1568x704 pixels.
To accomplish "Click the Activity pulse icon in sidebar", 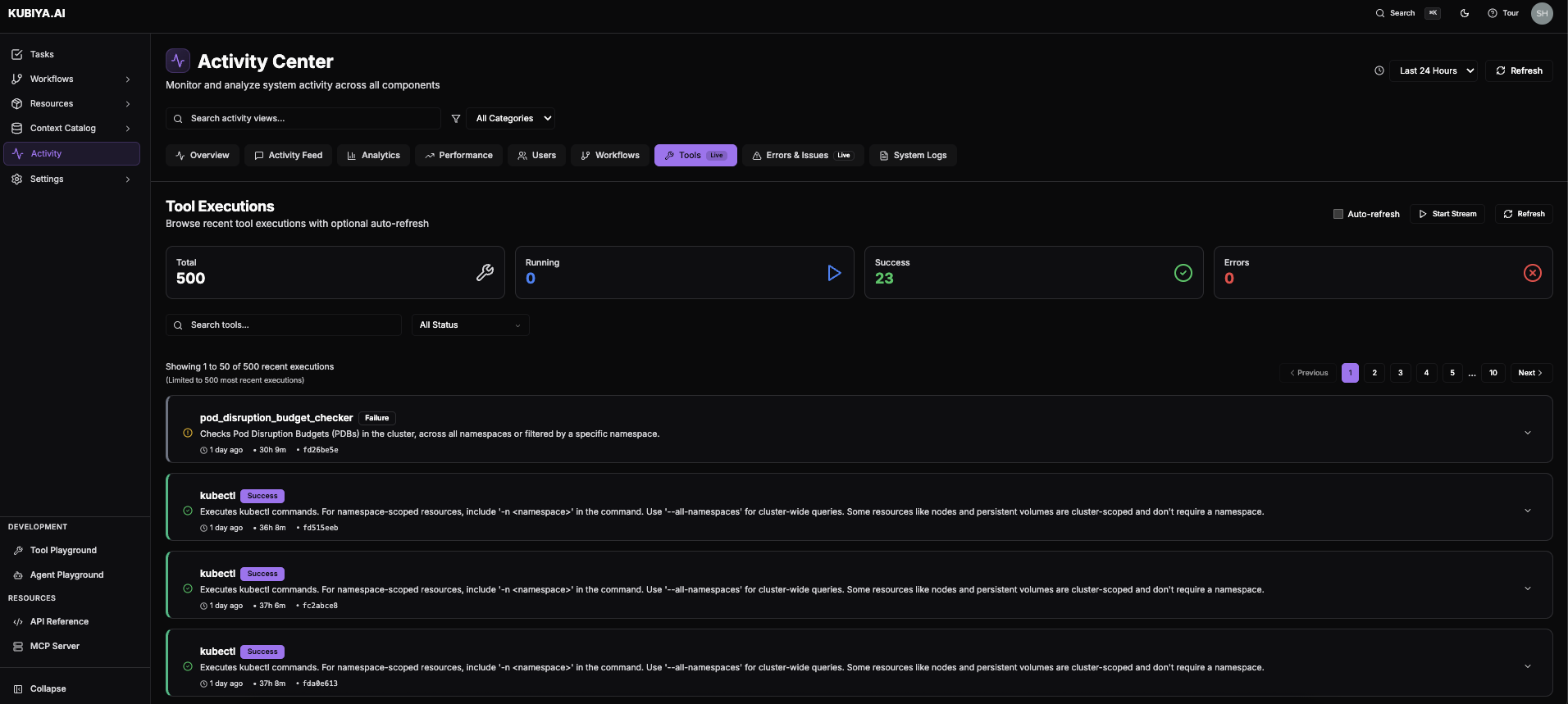I will pos(18,153).
